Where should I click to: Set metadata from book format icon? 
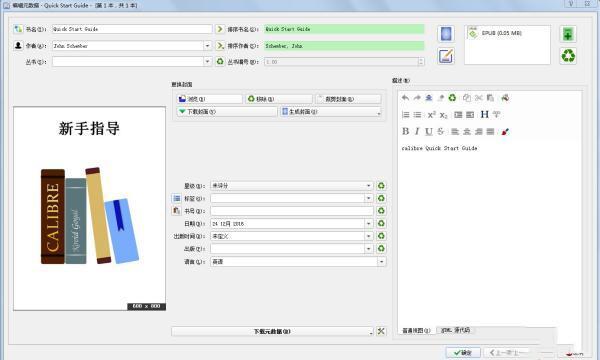click(x=446, y=56)
